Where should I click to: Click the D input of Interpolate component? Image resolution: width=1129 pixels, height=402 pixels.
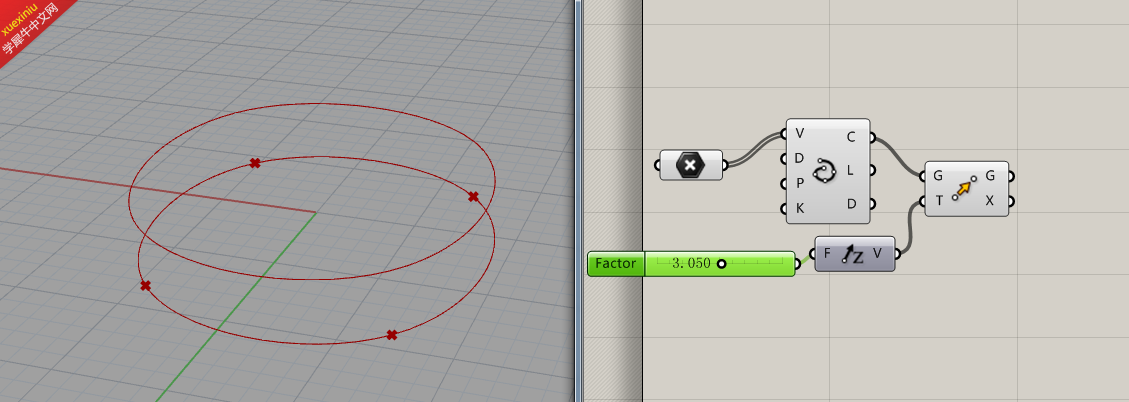point(799,158)
